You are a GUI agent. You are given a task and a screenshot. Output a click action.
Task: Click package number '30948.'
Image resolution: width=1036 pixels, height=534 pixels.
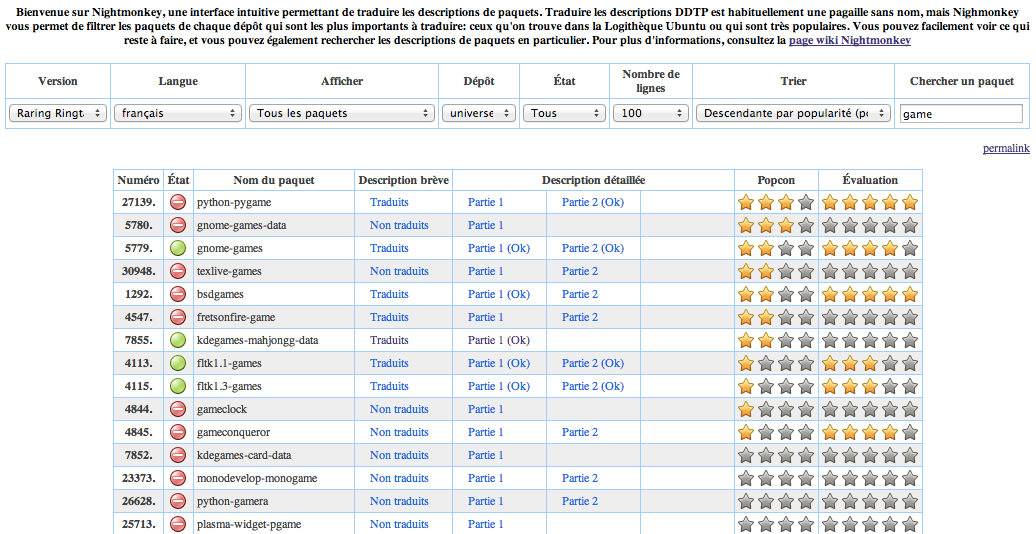[x=140, y=271]
